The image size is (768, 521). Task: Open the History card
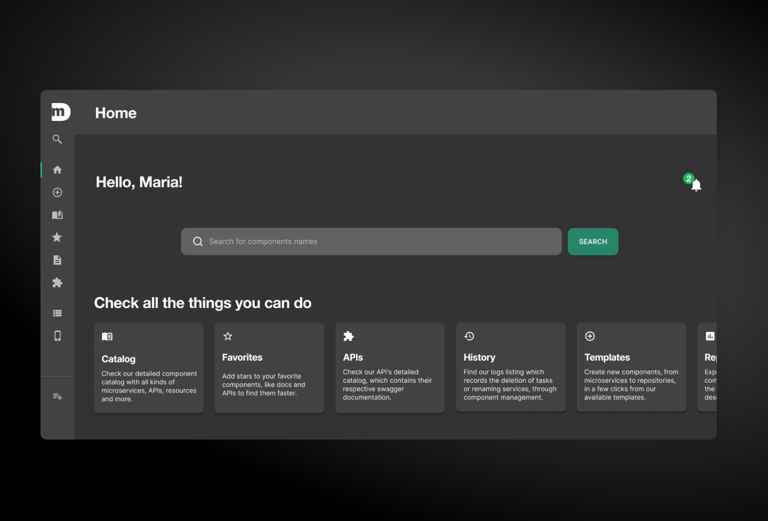510,367
